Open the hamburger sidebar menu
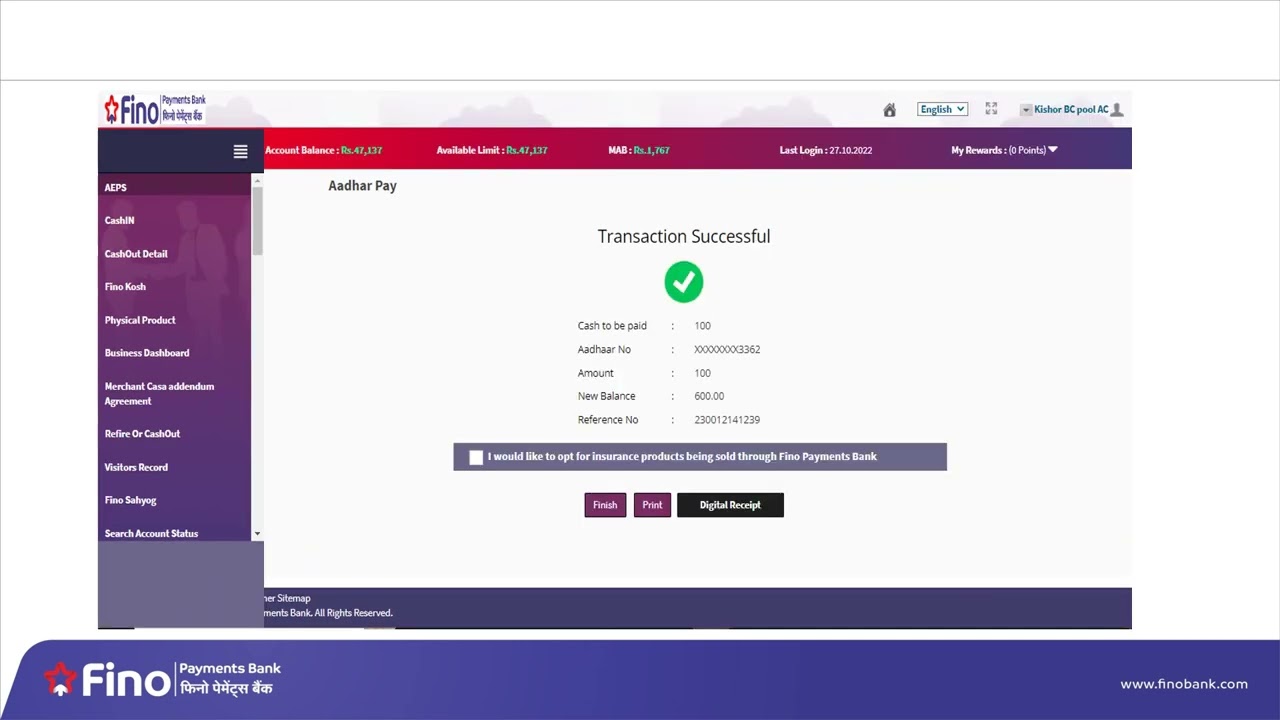 240,151
